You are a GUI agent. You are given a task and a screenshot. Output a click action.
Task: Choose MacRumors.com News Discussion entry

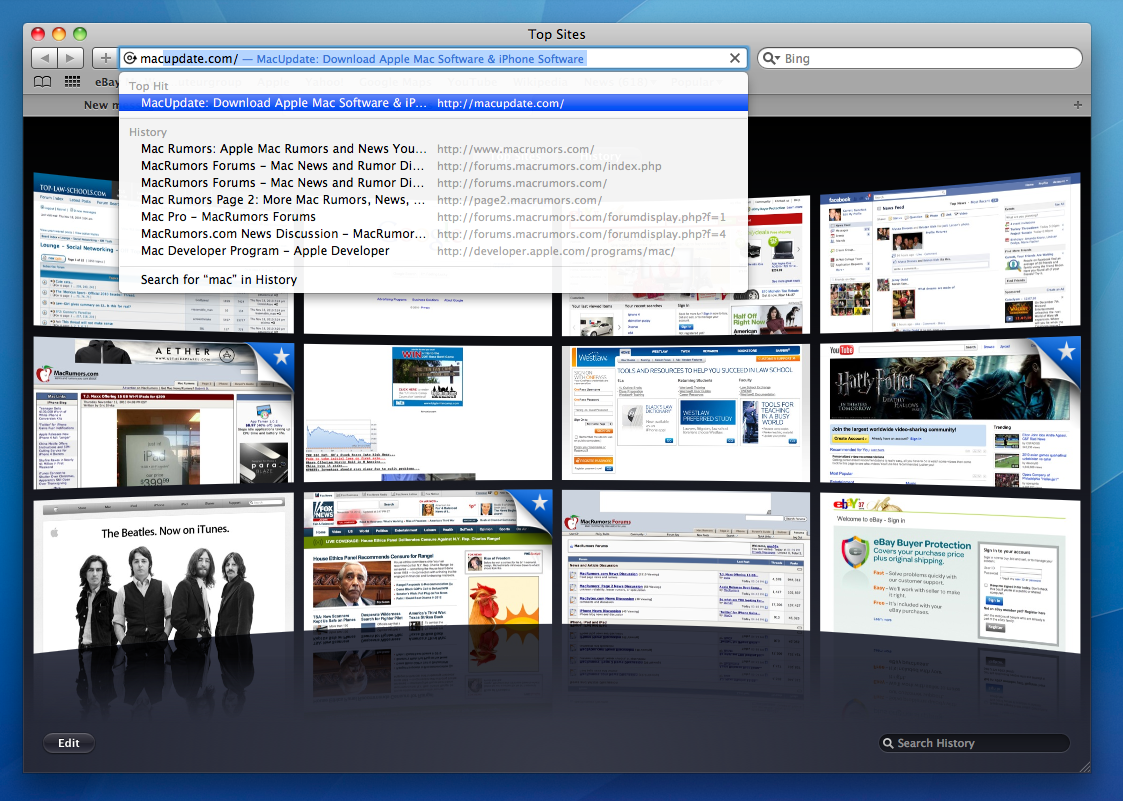433,234
